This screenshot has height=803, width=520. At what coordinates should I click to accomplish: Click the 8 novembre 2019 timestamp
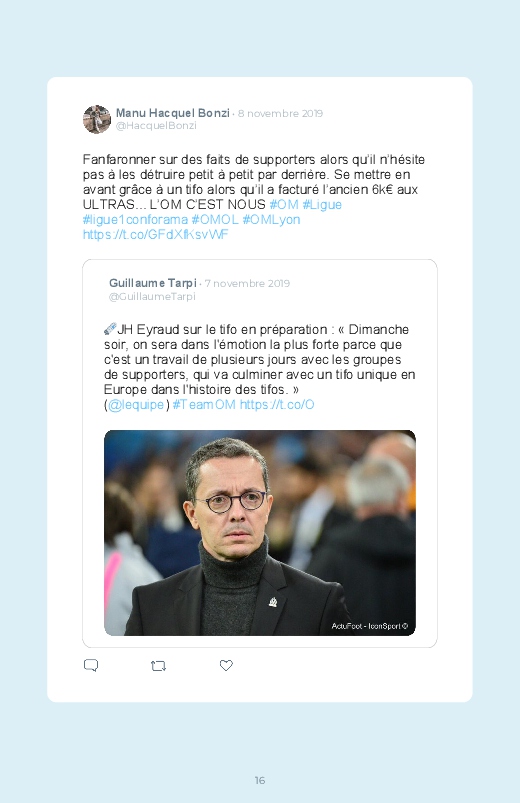[x=280, y=114]
